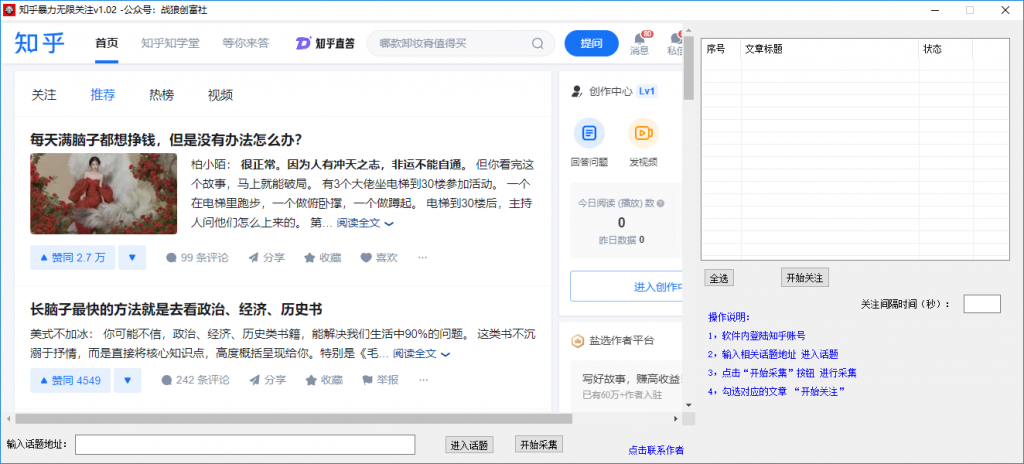Click the vertical scrollbar down arrow

coord(688,405)
